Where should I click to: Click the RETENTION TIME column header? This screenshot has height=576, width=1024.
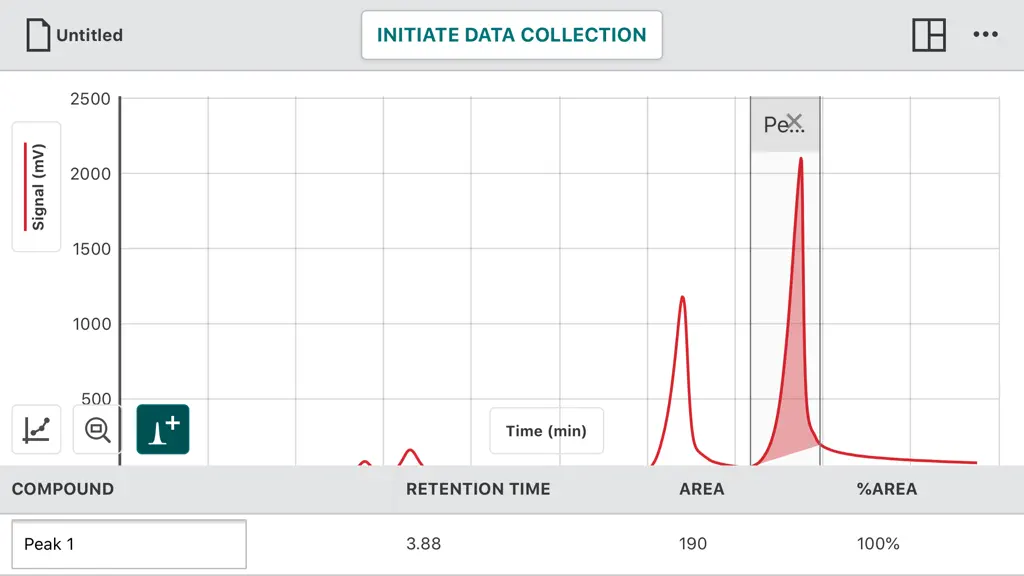pos(478,489)
